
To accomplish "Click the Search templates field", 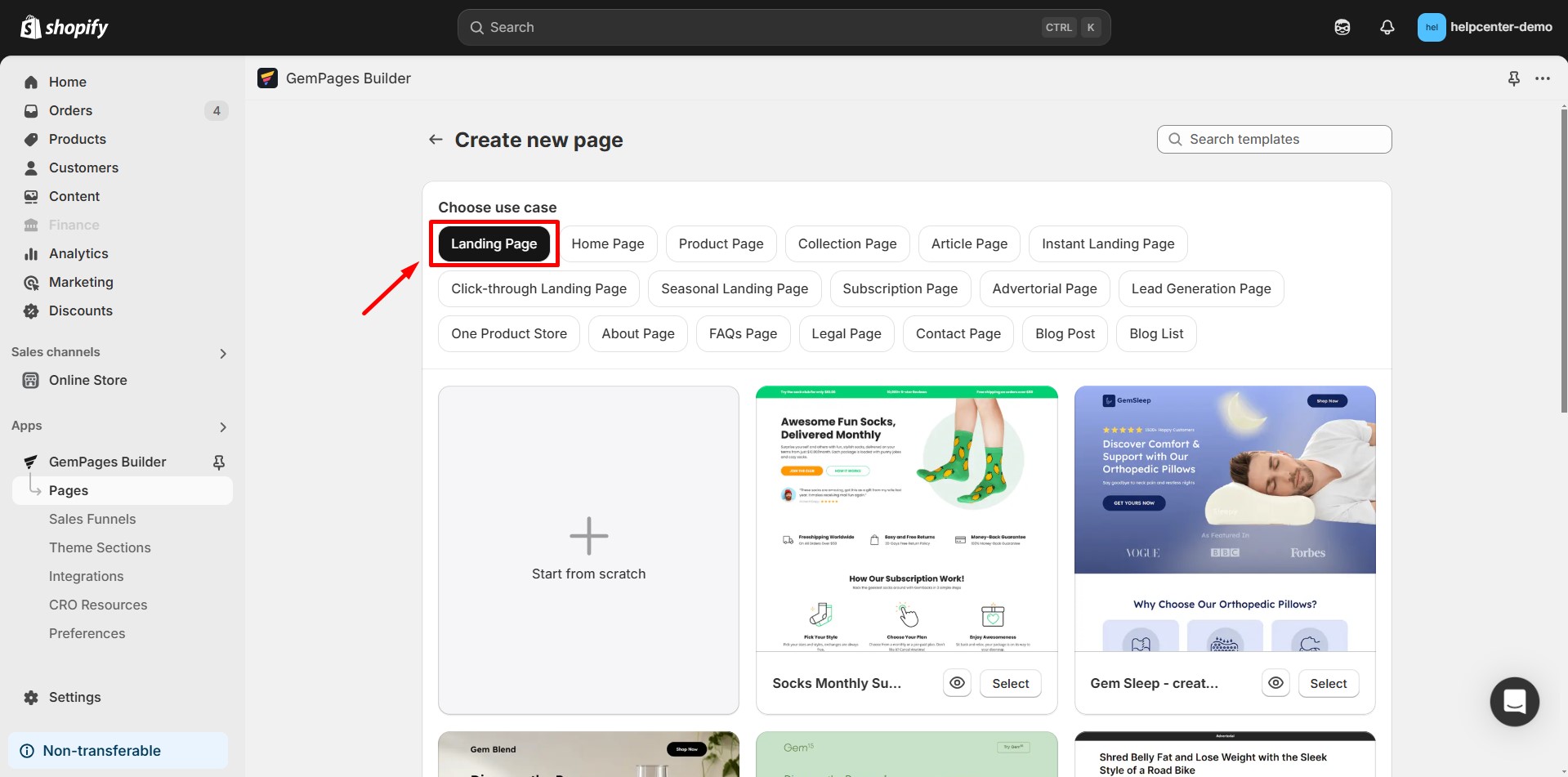I will (x=1273, y=139).
